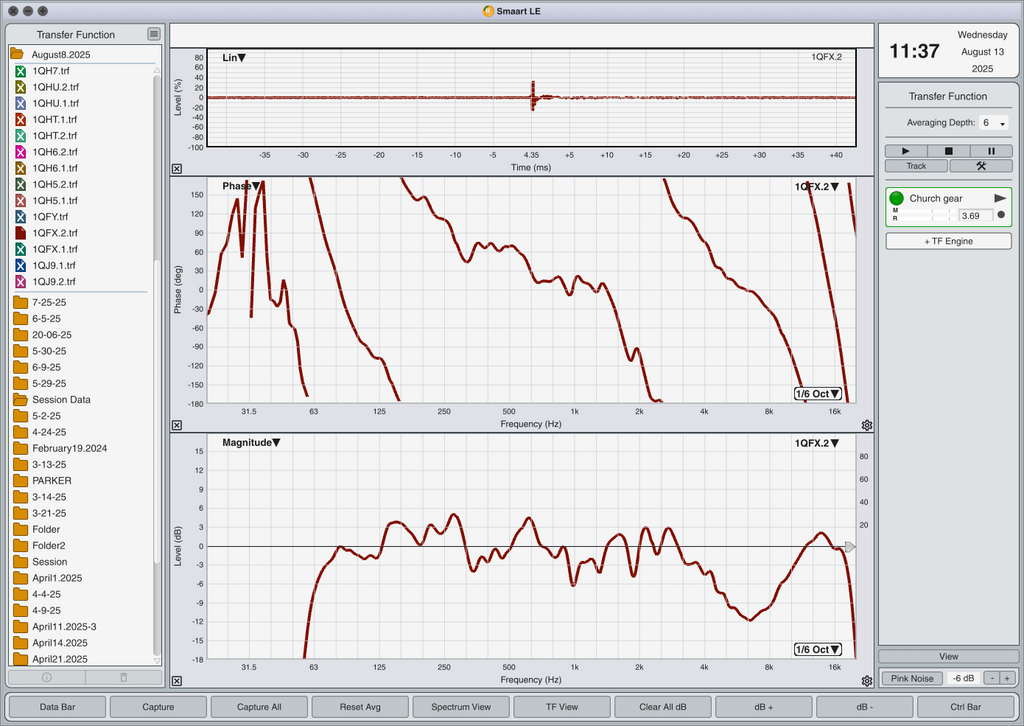Pause the measurement with the pause button
The height and width of the screenshot is (726, 1024).
pos(991,151)
